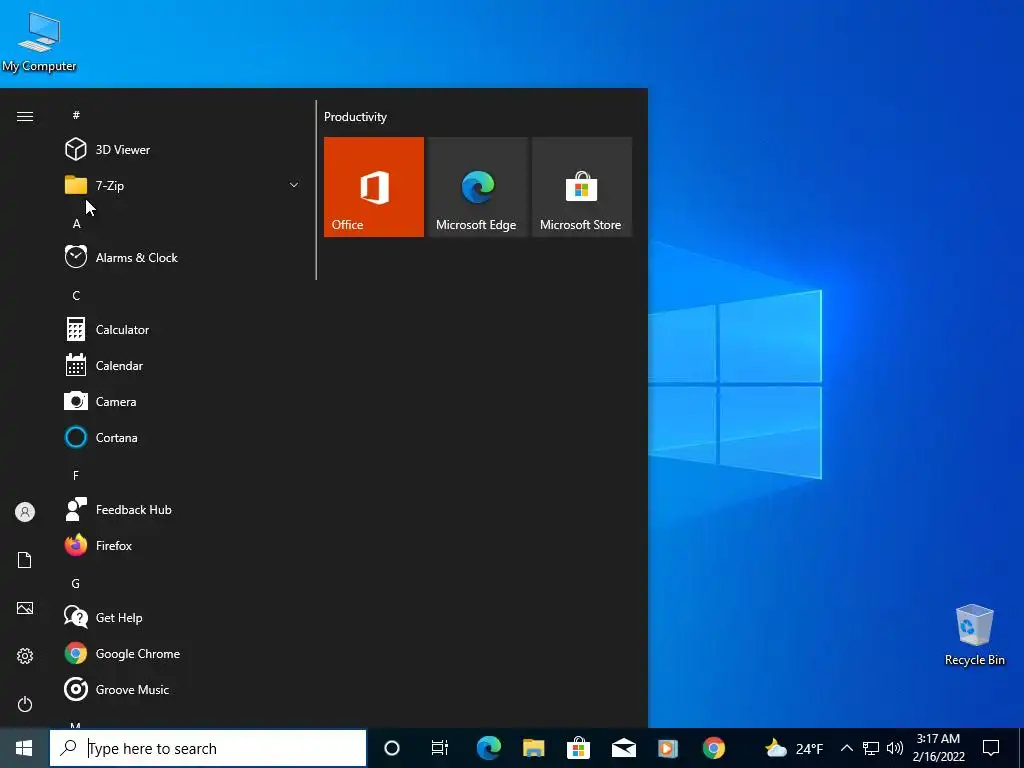Open Feedback Hub app
Screen dimensions: 1024x768
182,509
